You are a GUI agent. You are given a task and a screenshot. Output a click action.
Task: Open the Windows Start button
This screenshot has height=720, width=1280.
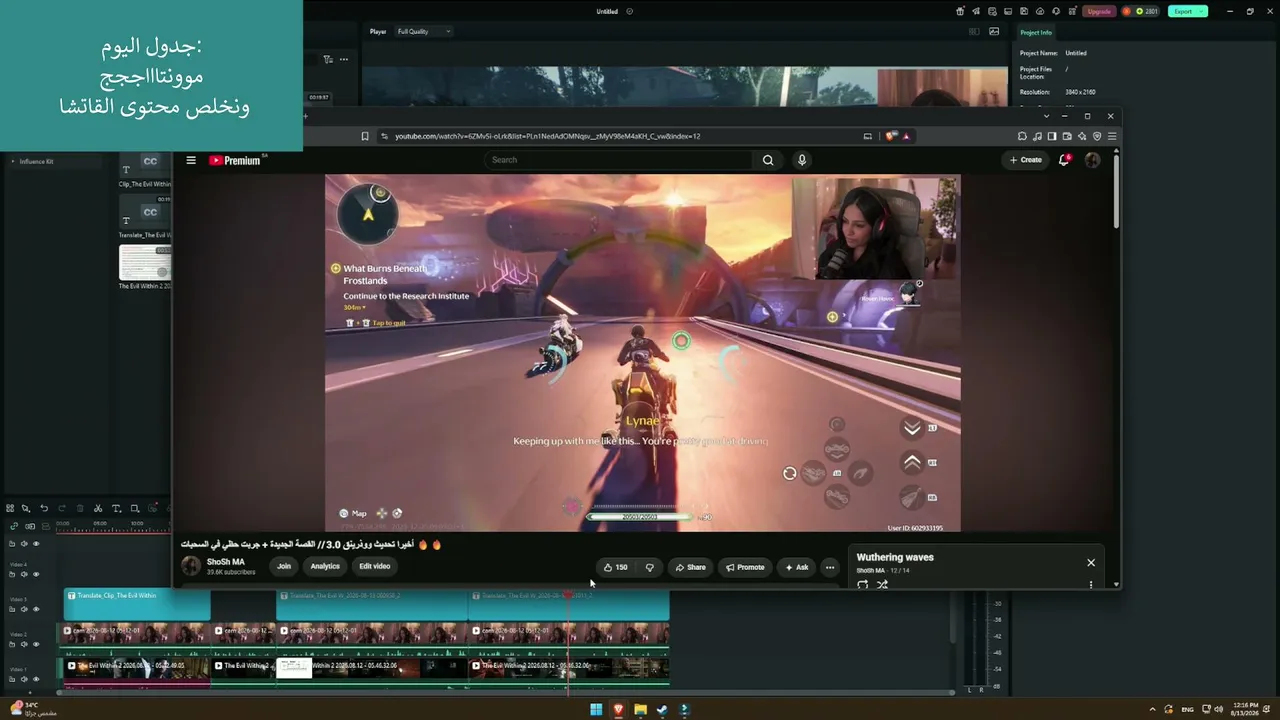coord(596,710)
